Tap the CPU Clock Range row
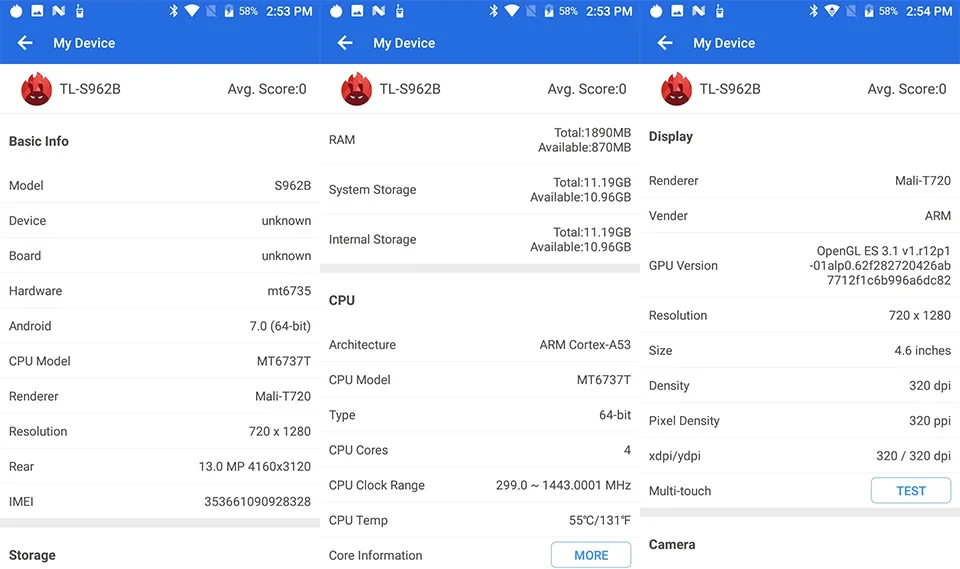The image size is (960, 569). point(480,485)
